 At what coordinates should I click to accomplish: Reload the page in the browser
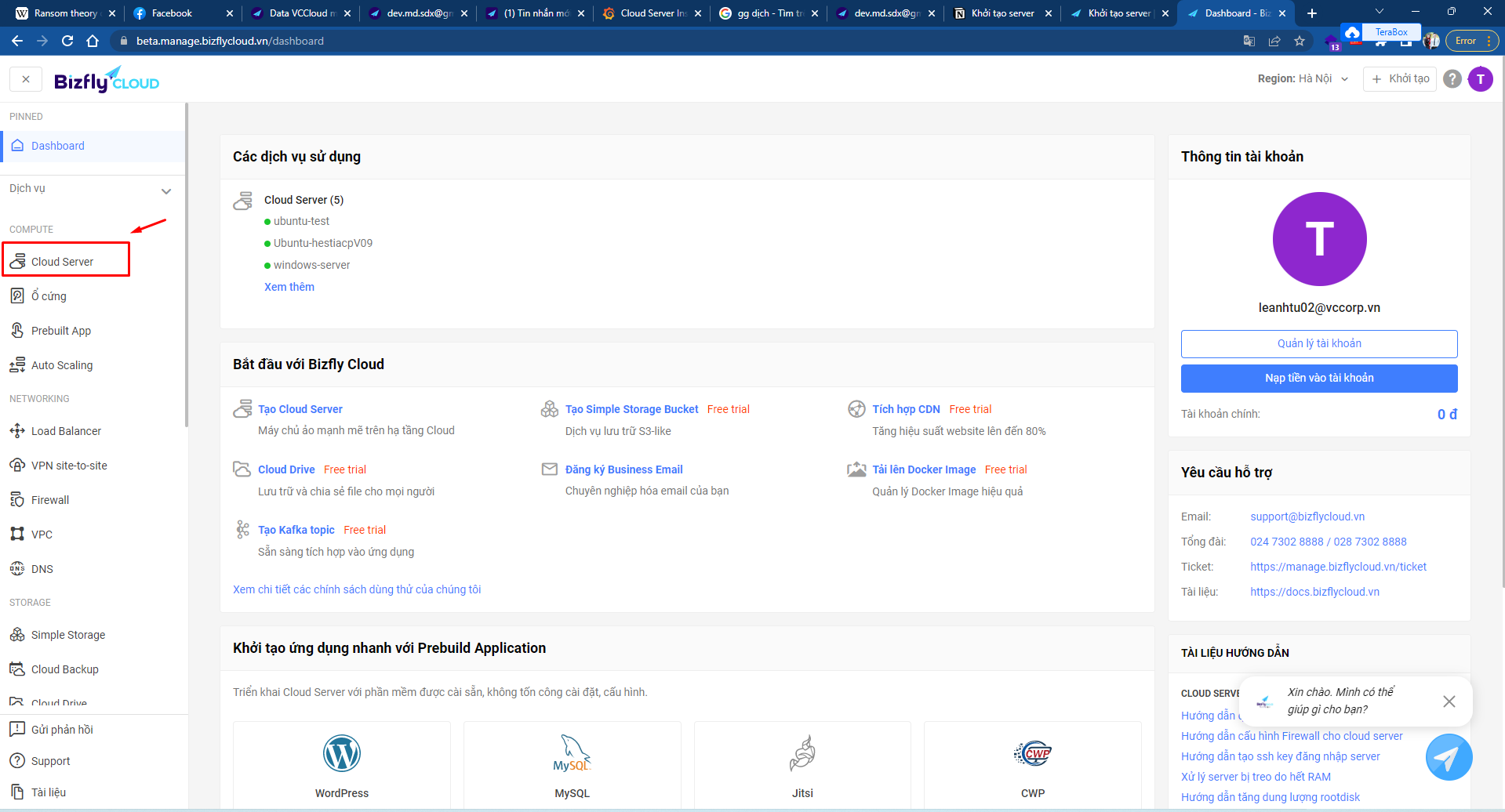point(67,41)
